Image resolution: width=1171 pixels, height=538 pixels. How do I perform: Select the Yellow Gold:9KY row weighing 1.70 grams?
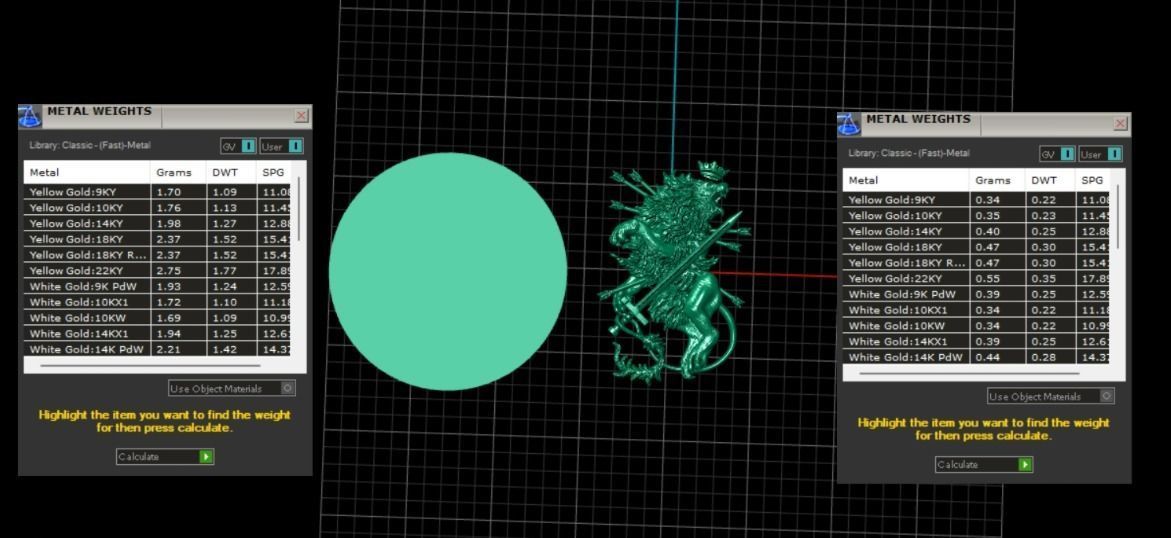[158, 192]
